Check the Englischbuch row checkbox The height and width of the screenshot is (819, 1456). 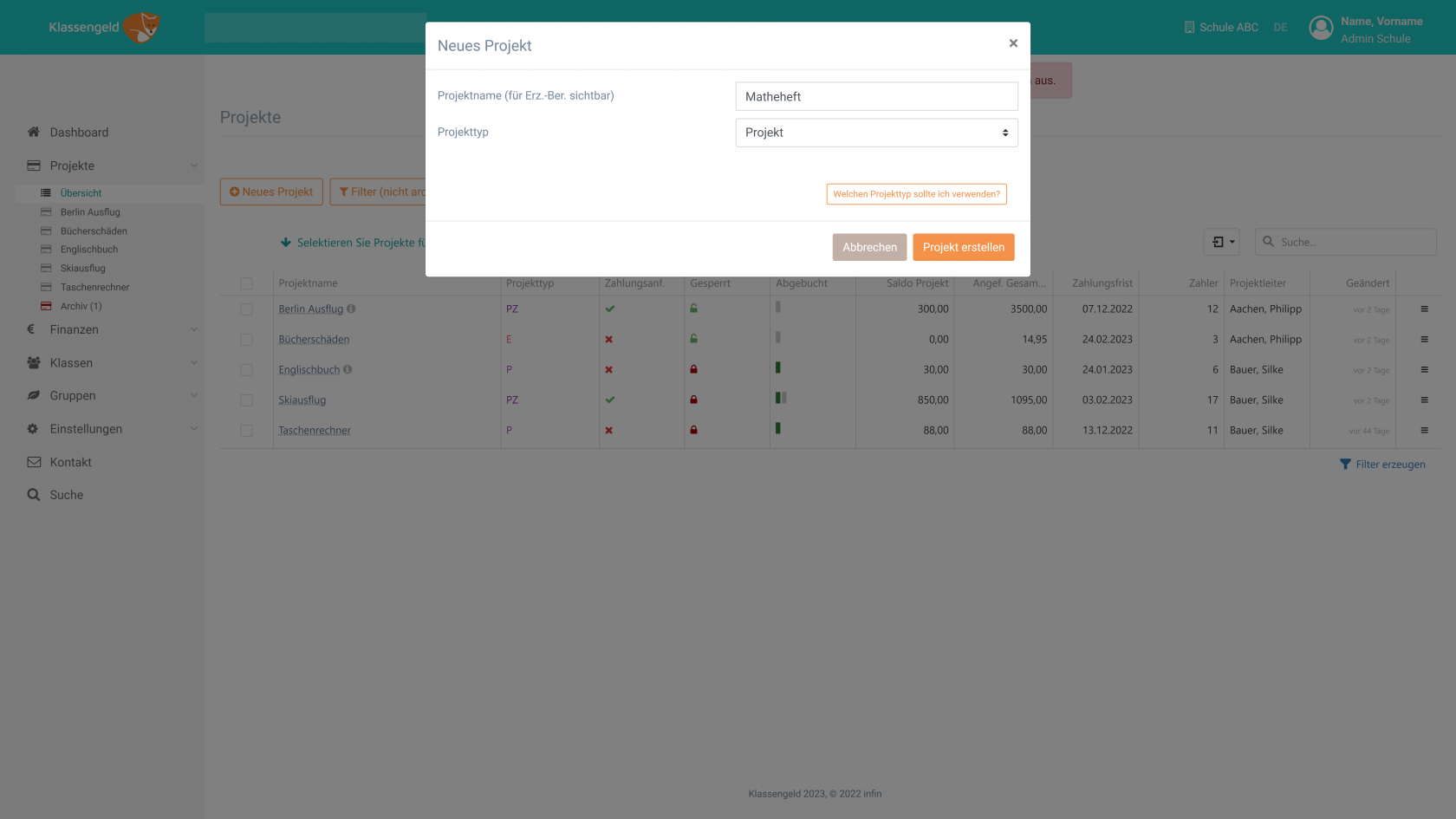pyautogui.click(x=246, y=370)
